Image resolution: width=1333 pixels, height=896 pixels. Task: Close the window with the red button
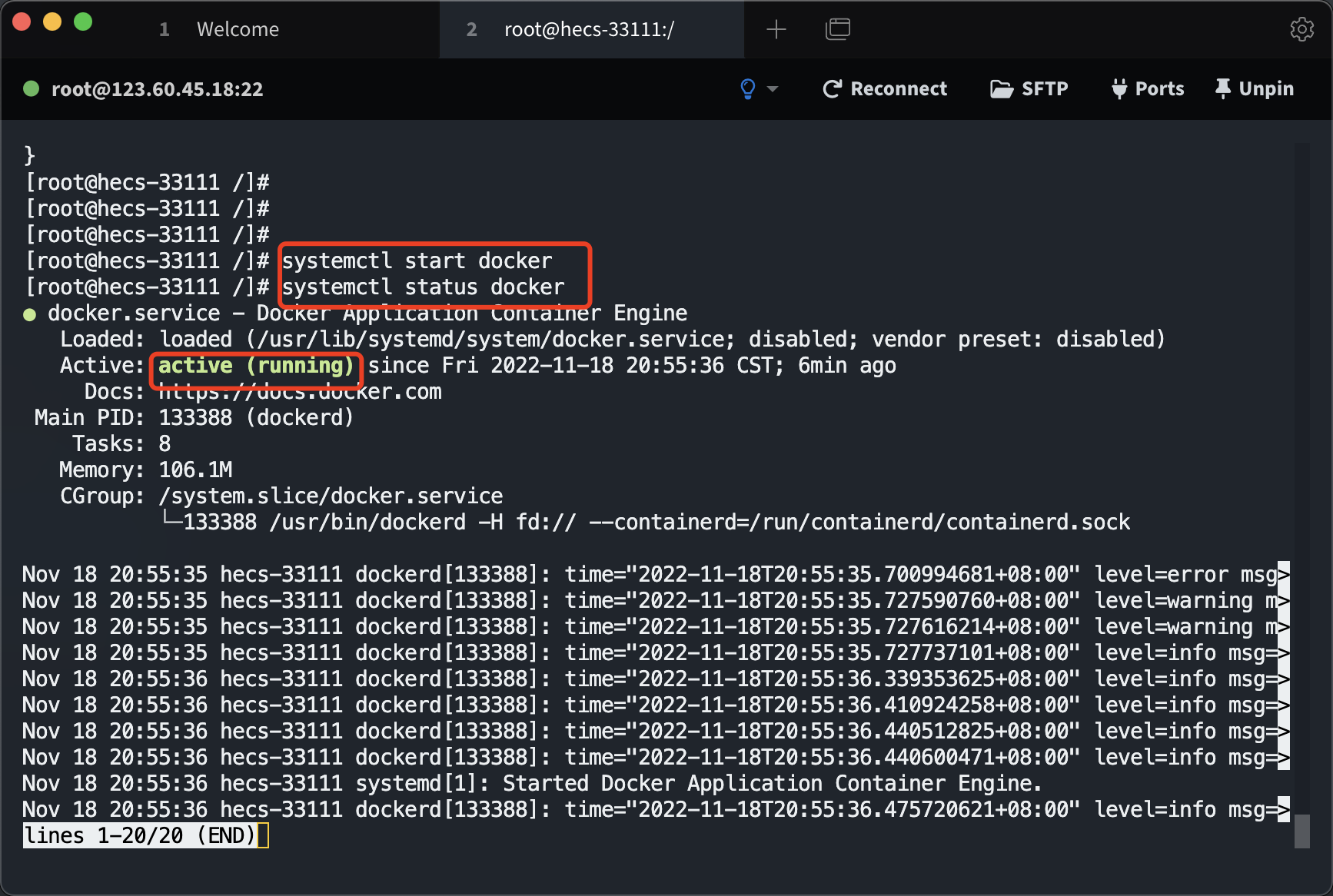click(22, 22)
